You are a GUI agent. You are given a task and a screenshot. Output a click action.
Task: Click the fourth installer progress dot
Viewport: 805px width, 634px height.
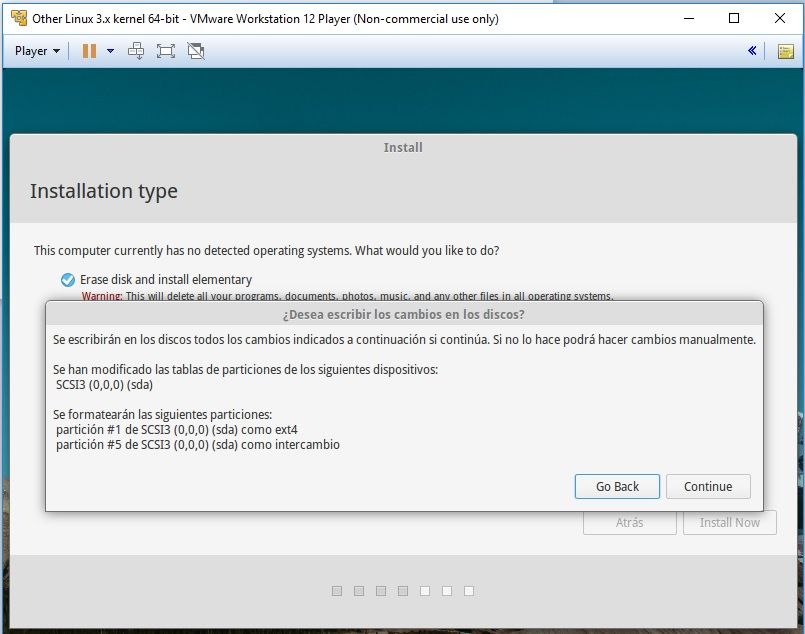click(403, 591)
